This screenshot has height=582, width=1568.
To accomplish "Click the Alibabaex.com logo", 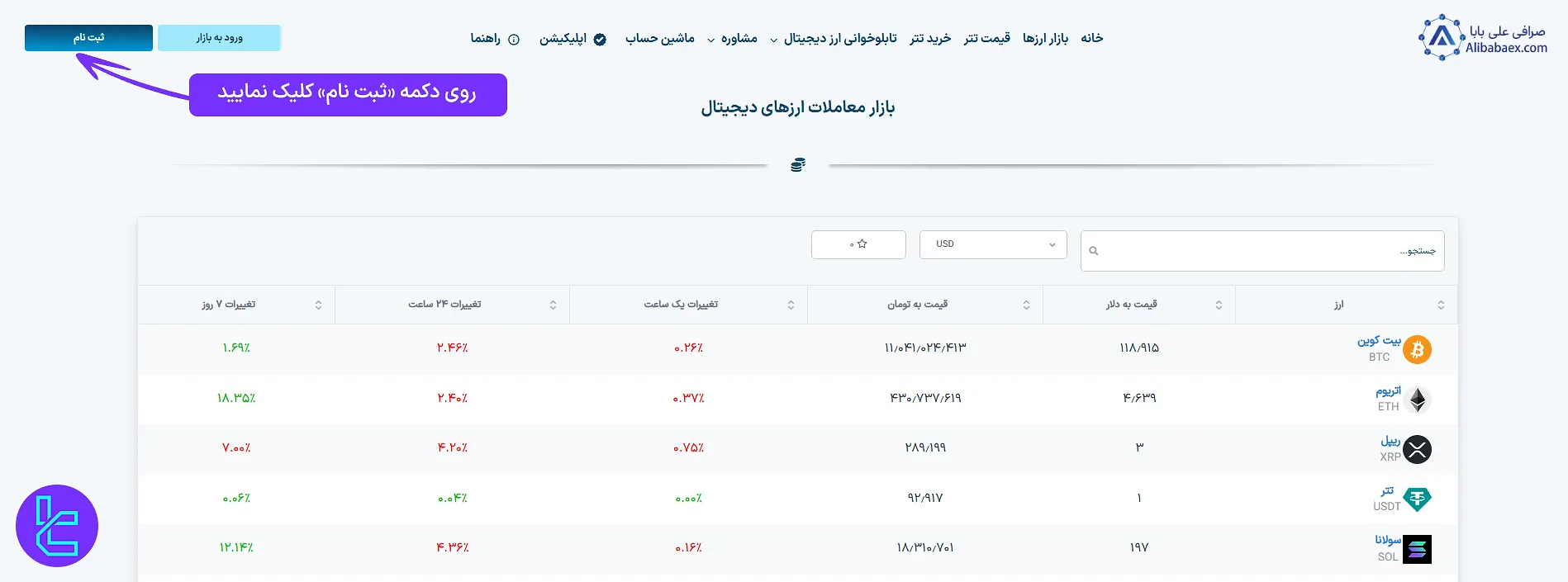I will click(1483, 38).
